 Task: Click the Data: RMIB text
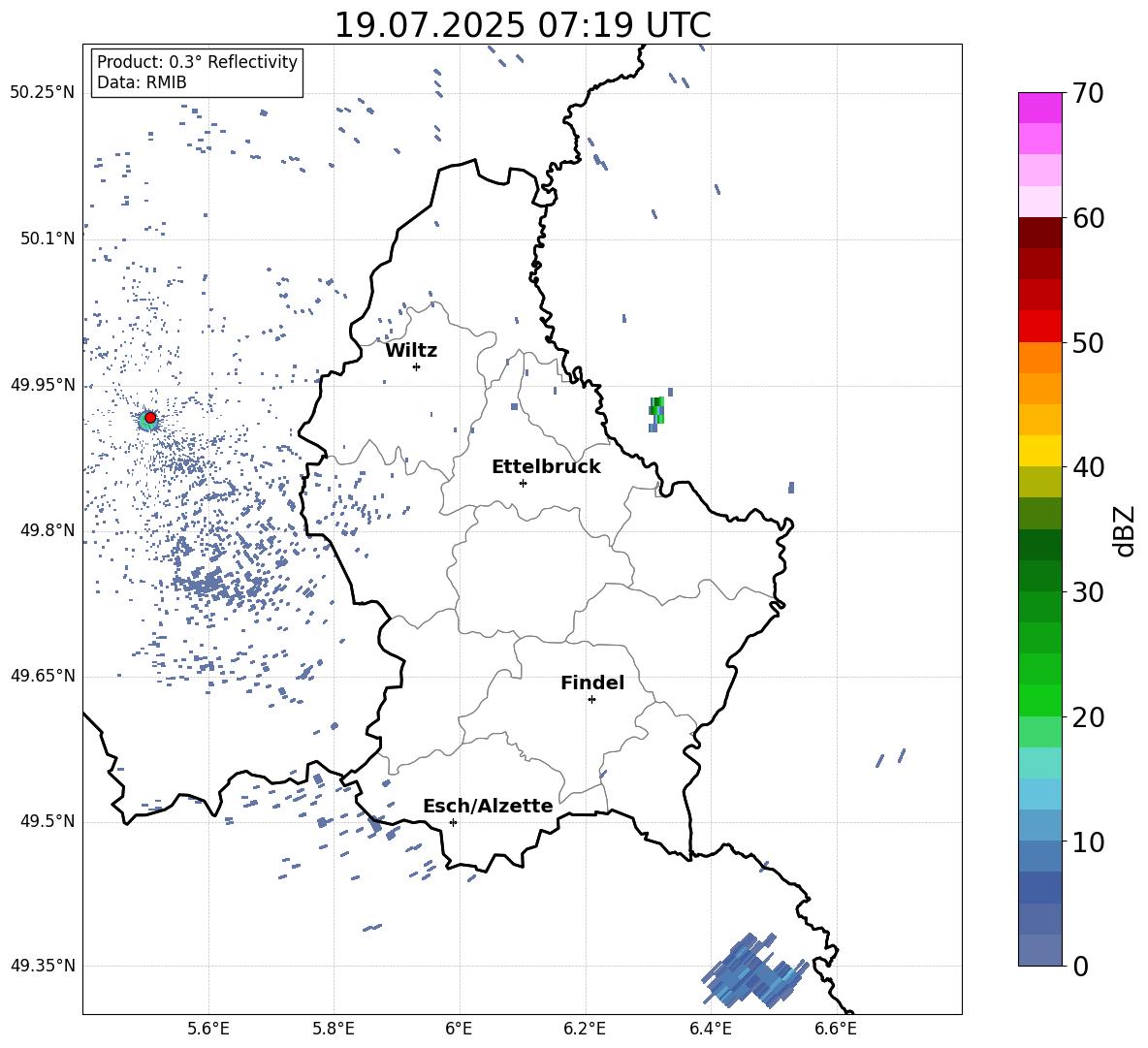click(142, 82)
